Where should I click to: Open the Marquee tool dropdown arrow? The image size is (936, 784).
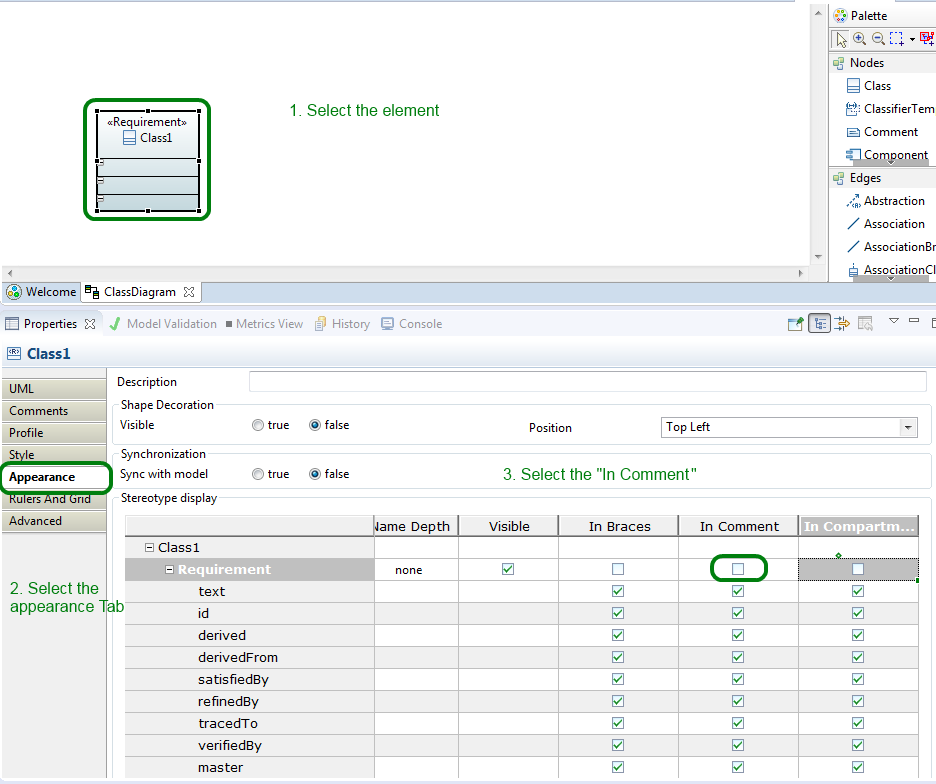(912, 39)
